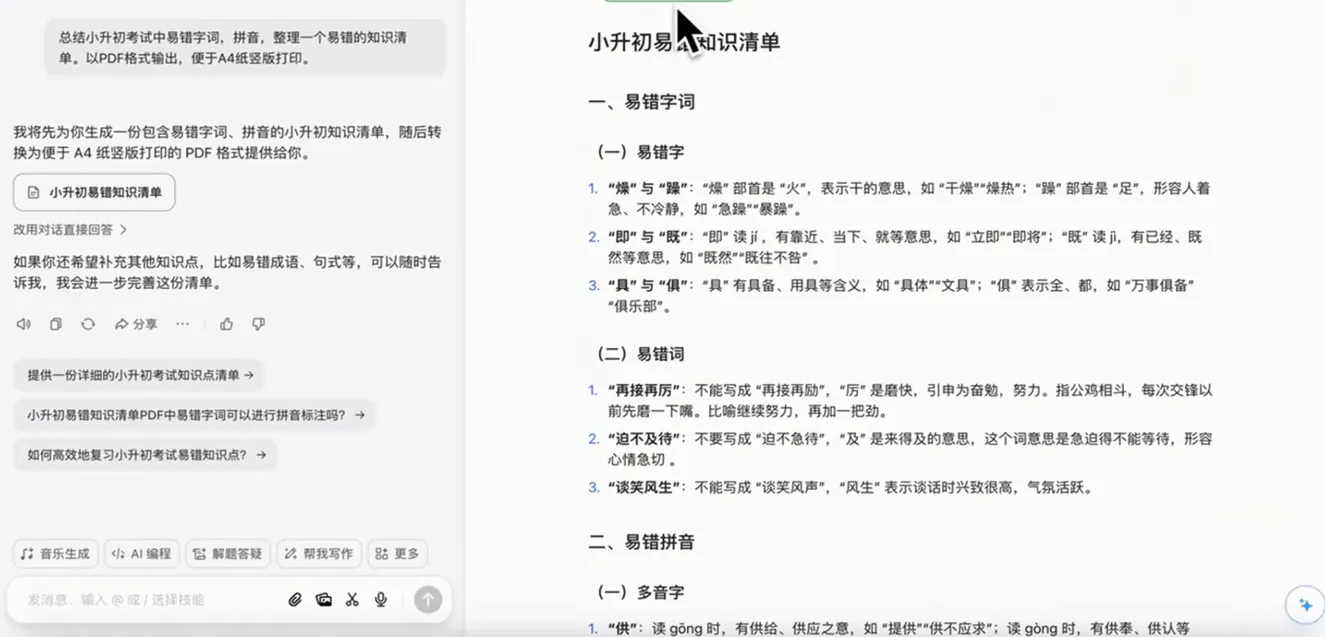1325x637 pixels.
Task: Take a screenshot with the scissors icon
Action: pos(352,599)
